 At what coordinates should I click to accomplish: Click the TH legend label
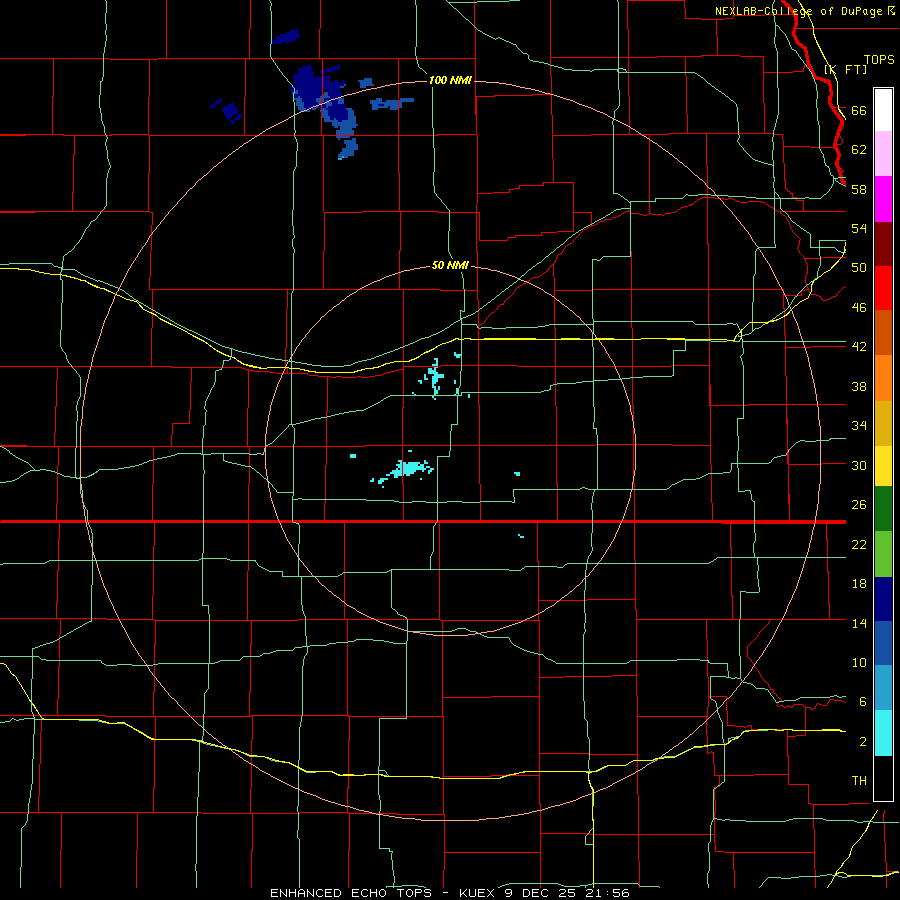(x=859, y=781)
